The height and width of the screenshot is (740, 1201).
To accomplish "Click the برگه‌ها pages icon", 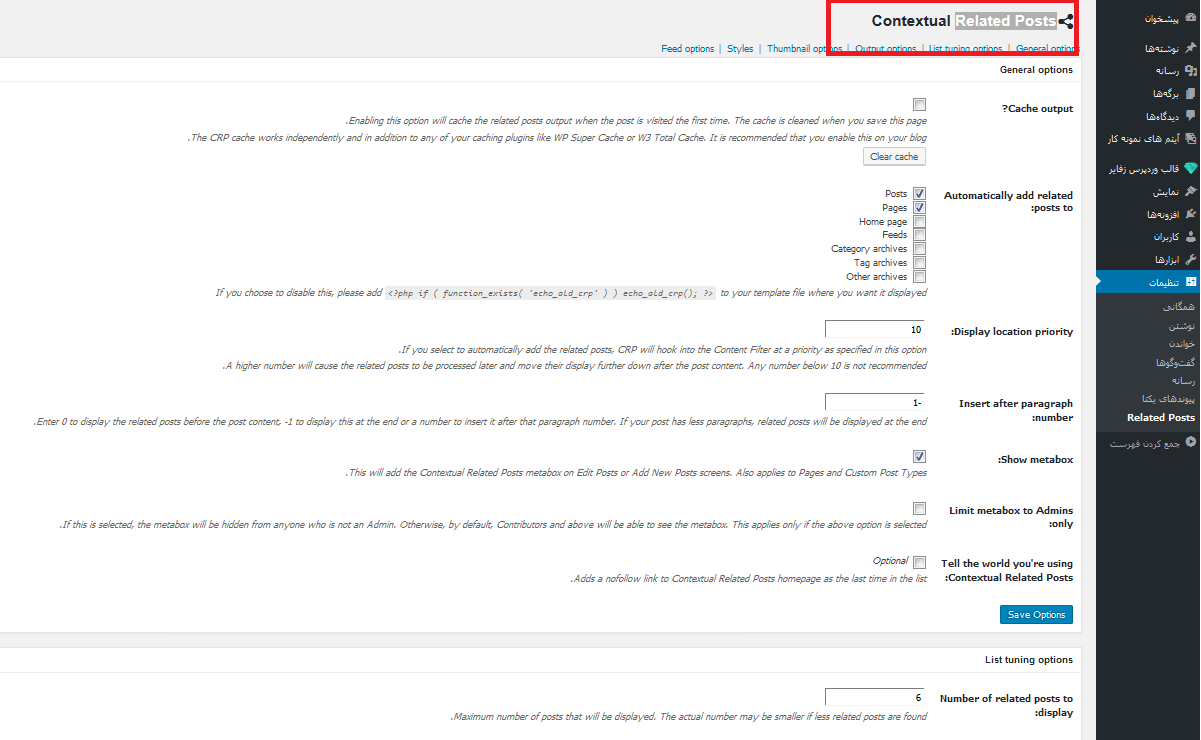I will tap(1190, 93).
